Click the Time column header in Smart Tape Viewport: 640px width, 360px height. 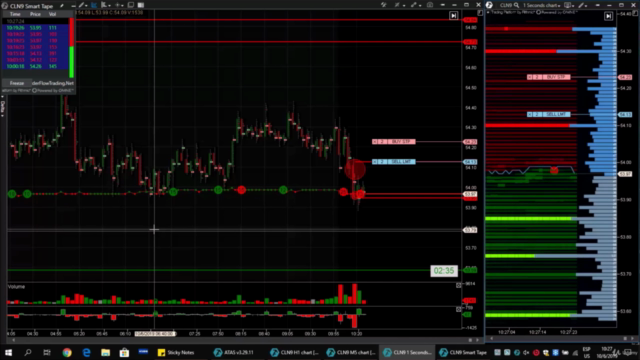point(15,14)
